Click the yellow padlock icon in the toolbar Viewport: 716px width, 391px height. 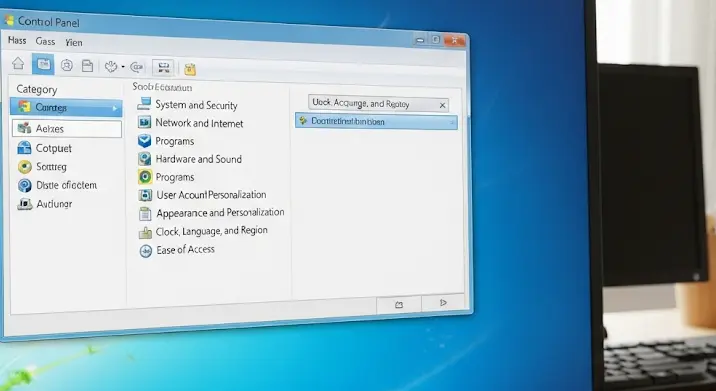pyautogui.click(x=190, y=69)
